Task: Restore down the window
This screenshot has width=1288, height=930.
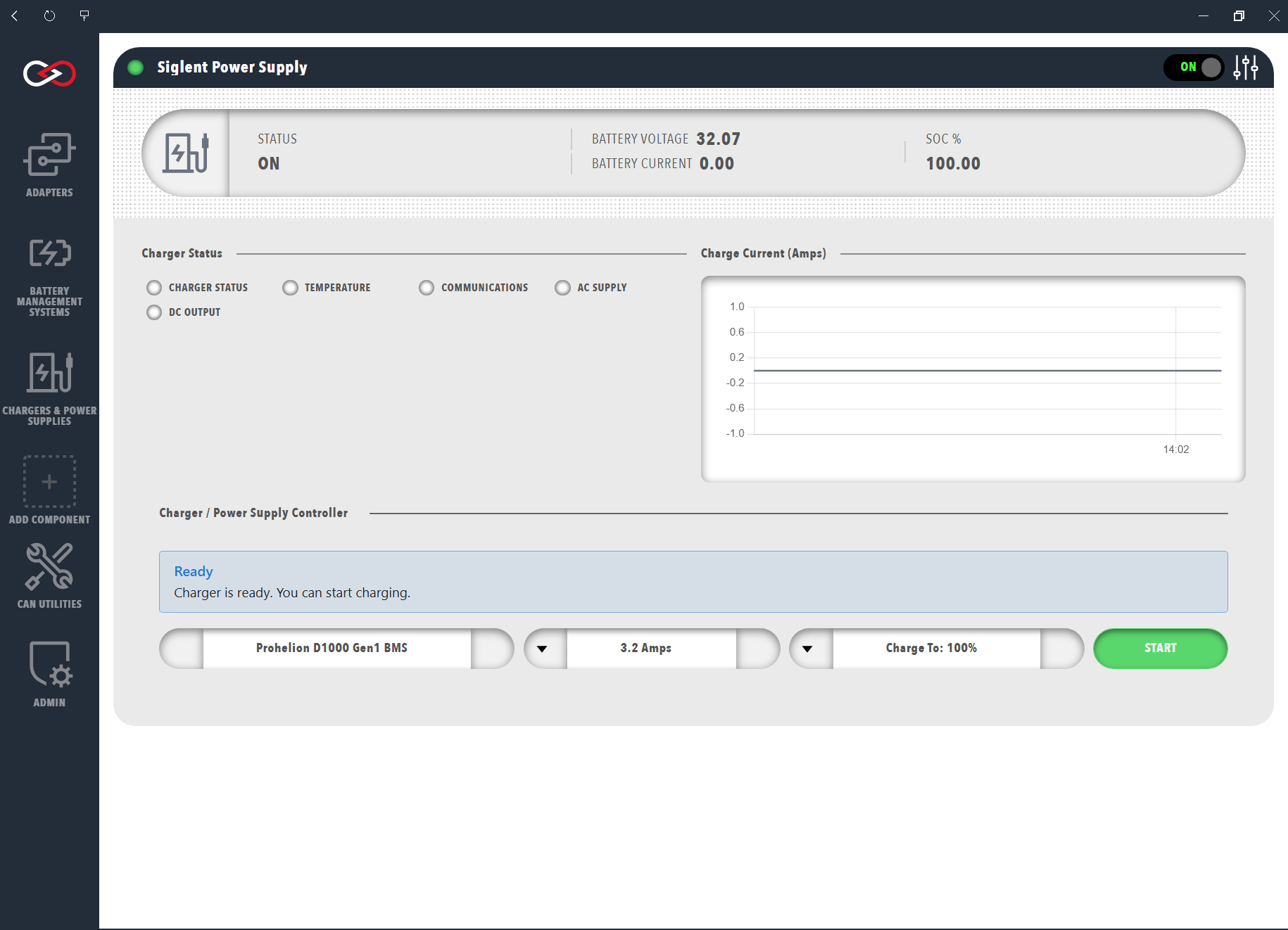Action: tap(1239, 15)
